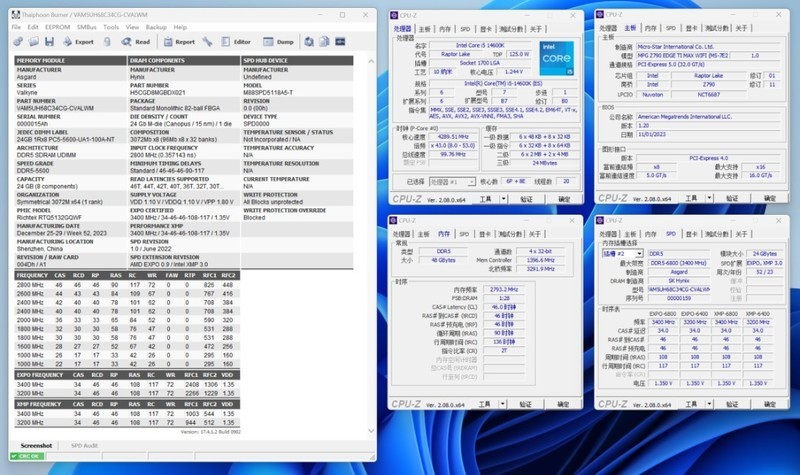Screen dimensions: 800x475
Task: Click XMP 3200 MHz timing row
Action: 127,422
